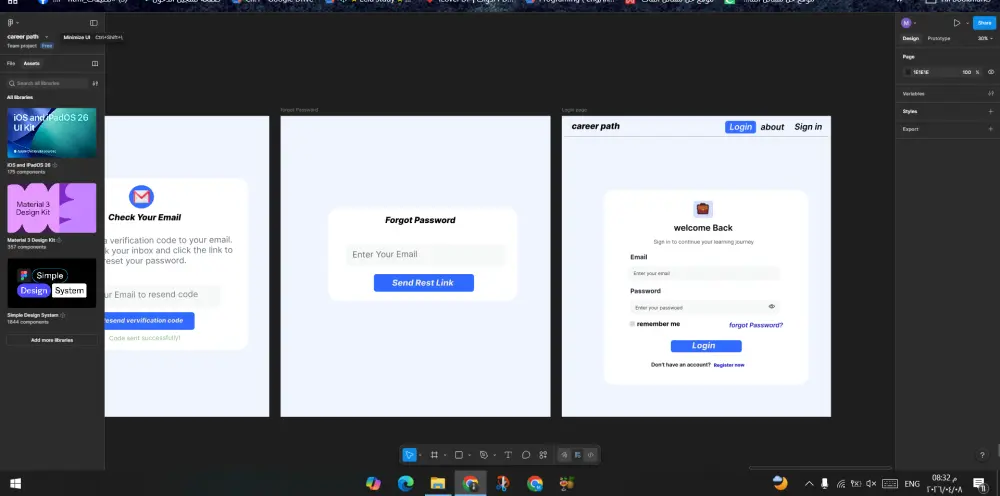Click remember me checkbox on canvas

(x=632, y=324)
